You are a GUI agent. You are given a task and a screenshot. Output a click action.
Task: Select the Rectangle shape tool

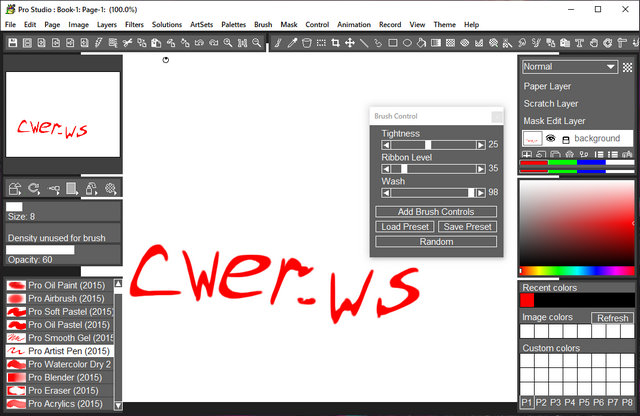click(x=393, y=43)
